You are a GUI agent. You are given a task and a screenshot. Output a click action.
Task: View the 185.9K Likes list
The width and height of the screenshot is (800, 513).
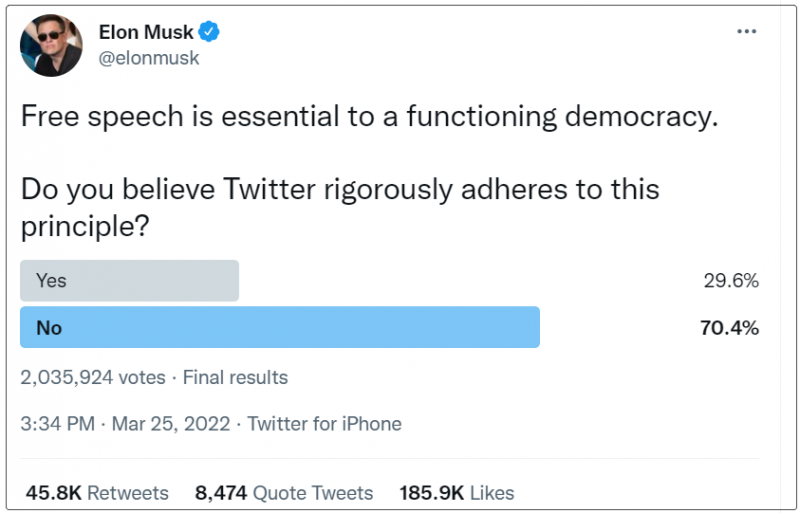click(457, 493)
